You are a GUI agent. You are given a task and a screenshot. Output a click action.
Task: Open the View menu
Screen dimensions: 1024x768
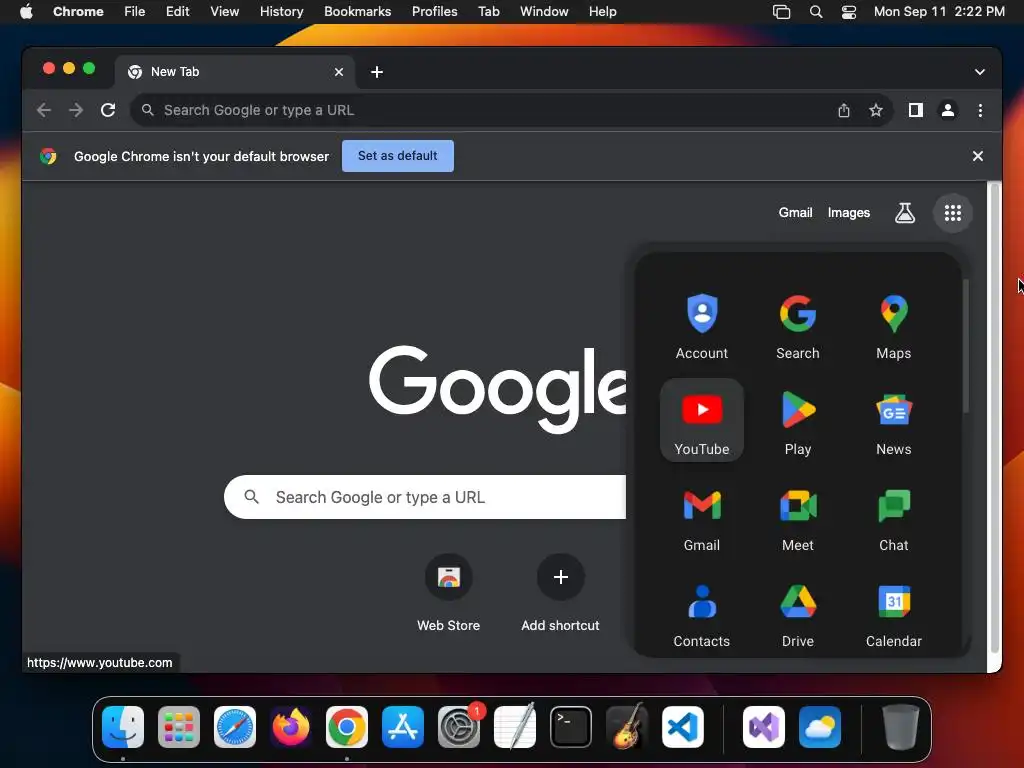224,12
